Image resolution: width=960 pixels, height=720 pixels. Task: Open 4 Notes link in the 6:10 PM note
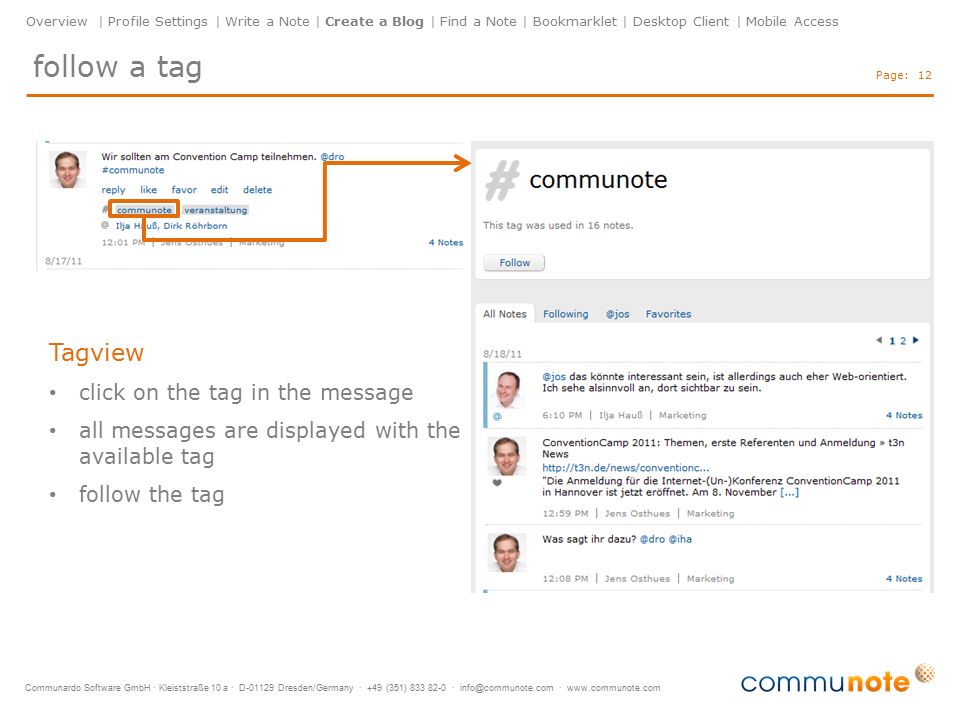pos(904,415)
